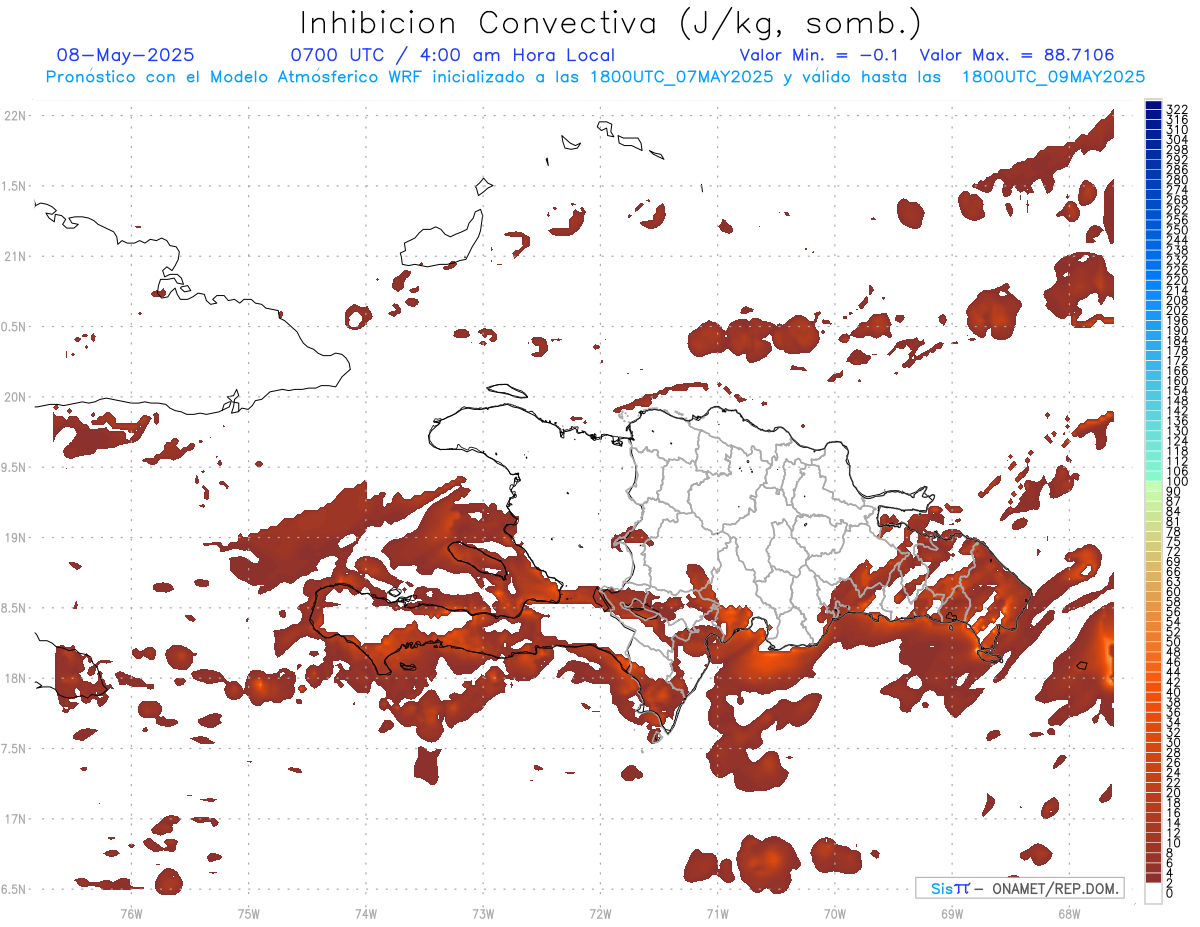Click the title "Inhibicion Convectiva (J/kg, somb.)"
1200x927 pixels.
tap(612, 22)
